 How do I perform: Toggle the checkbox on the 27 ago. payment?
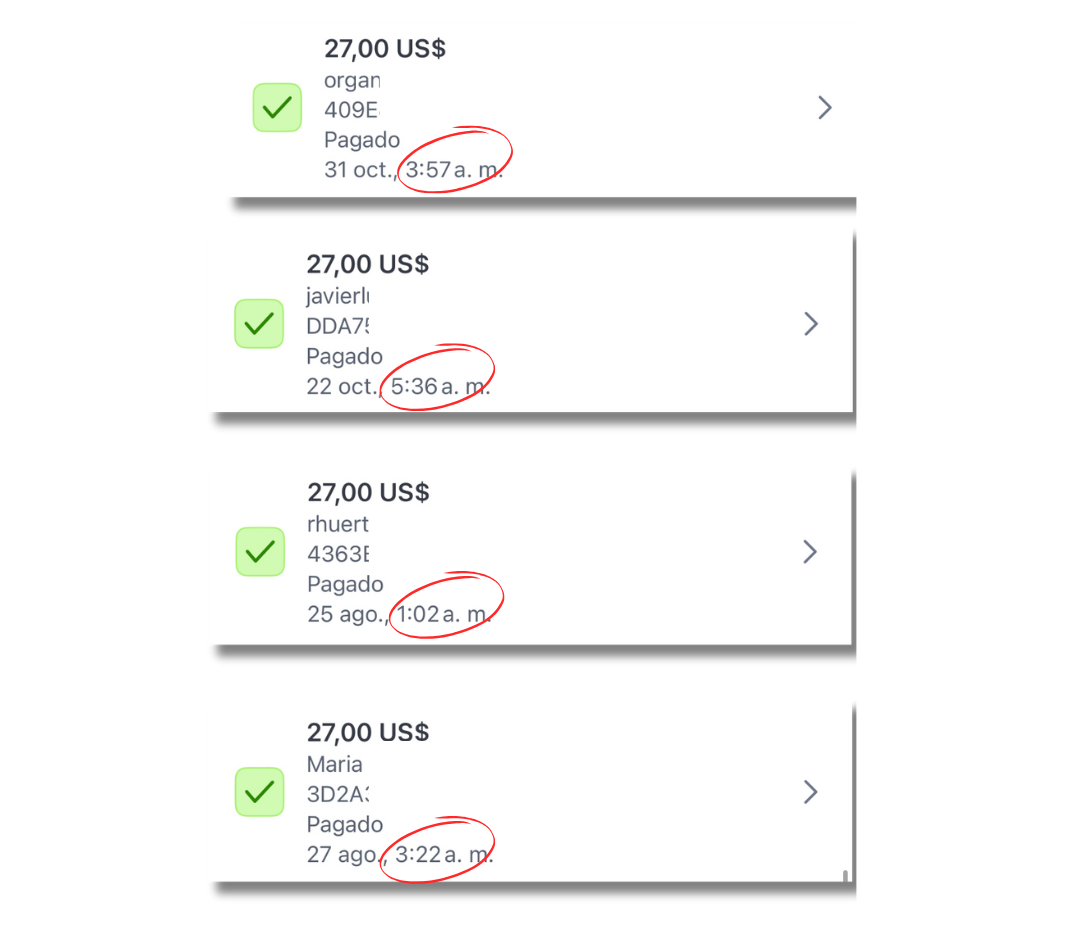coord(259,792)
